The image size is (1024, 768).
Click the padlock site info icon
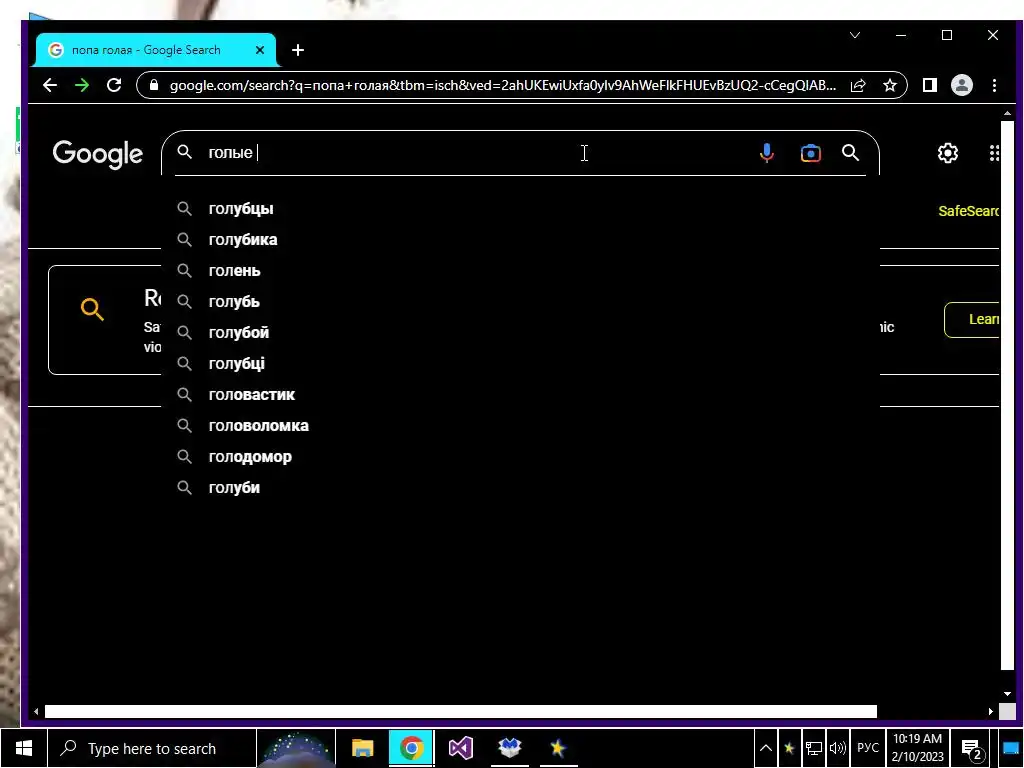tap(153, 85)
